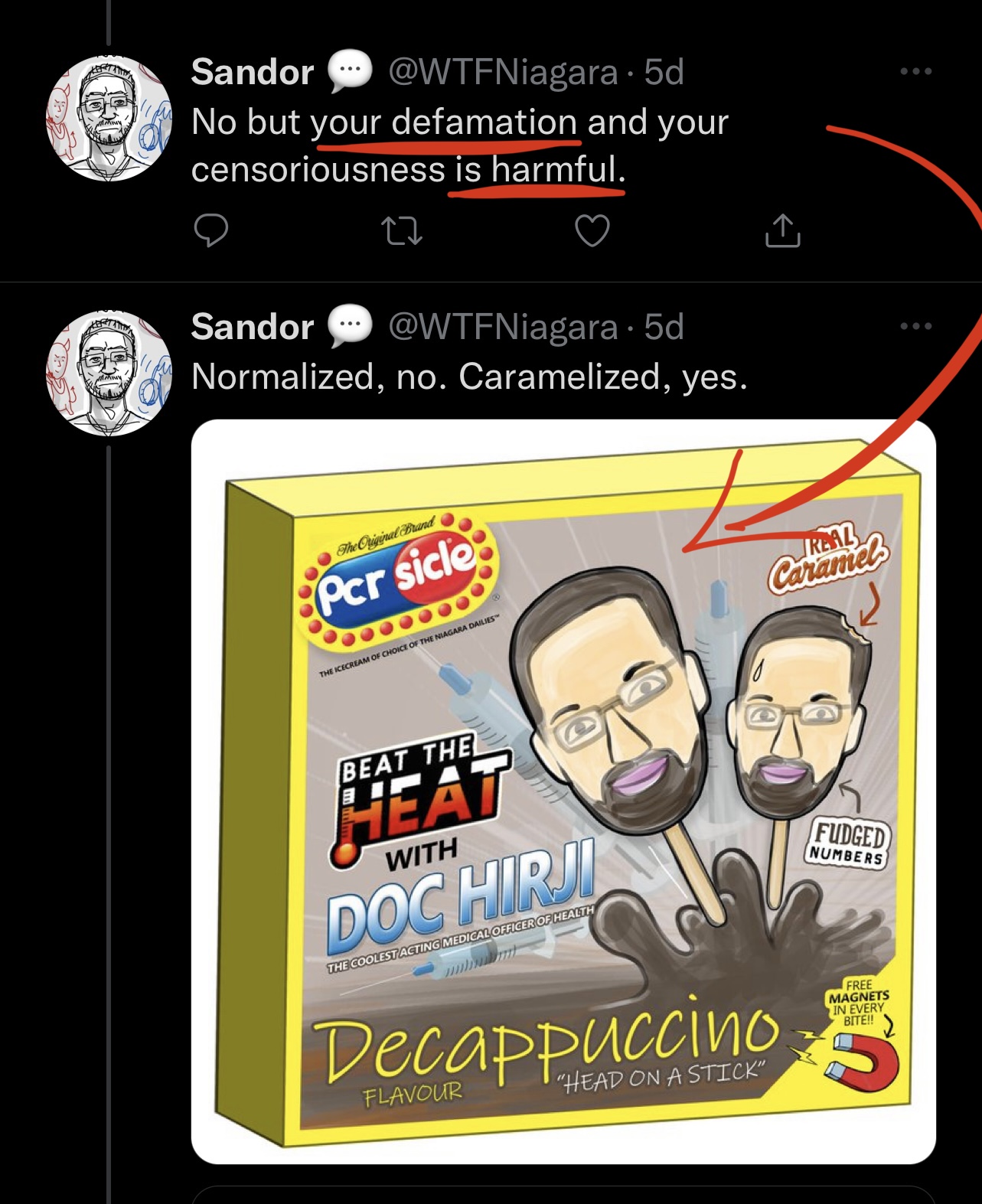
Task: Click the 5d timestamp on the defamation tweet
Action: click(664, 73)
